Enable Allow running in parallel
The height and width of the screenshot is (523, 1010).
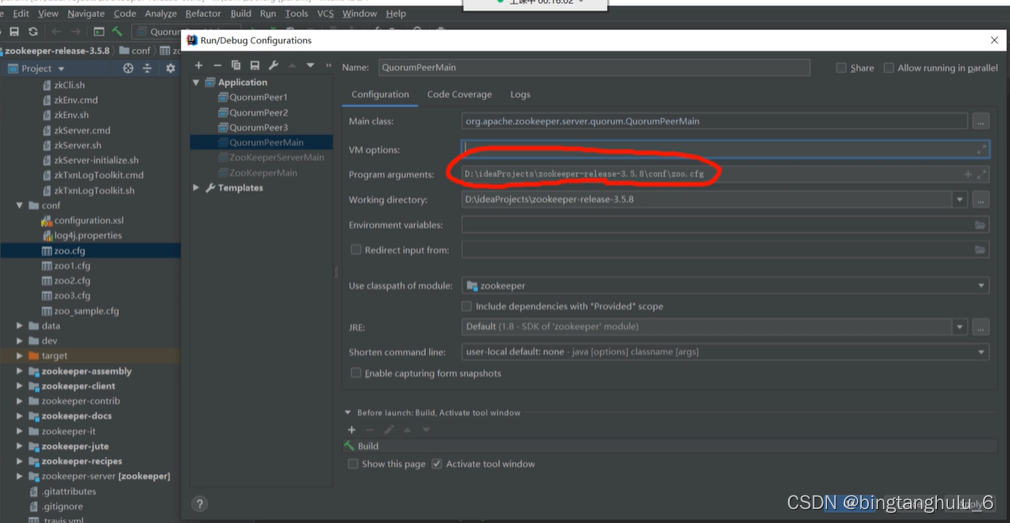pyautogui.click(x=889, y=68)
